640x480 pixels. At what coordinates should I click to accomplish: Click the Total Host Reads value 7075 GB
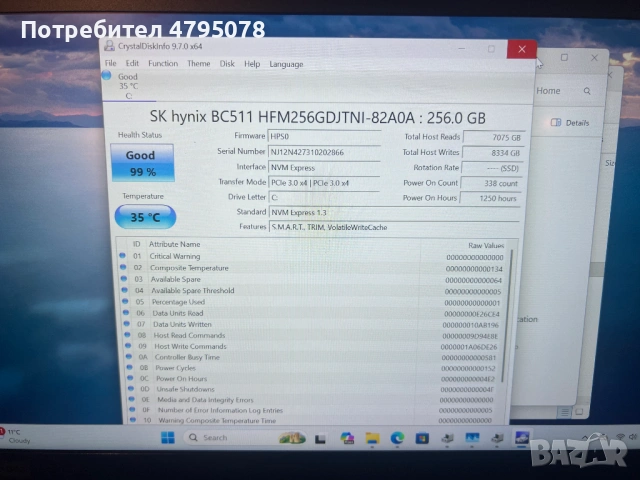point(493,138)
